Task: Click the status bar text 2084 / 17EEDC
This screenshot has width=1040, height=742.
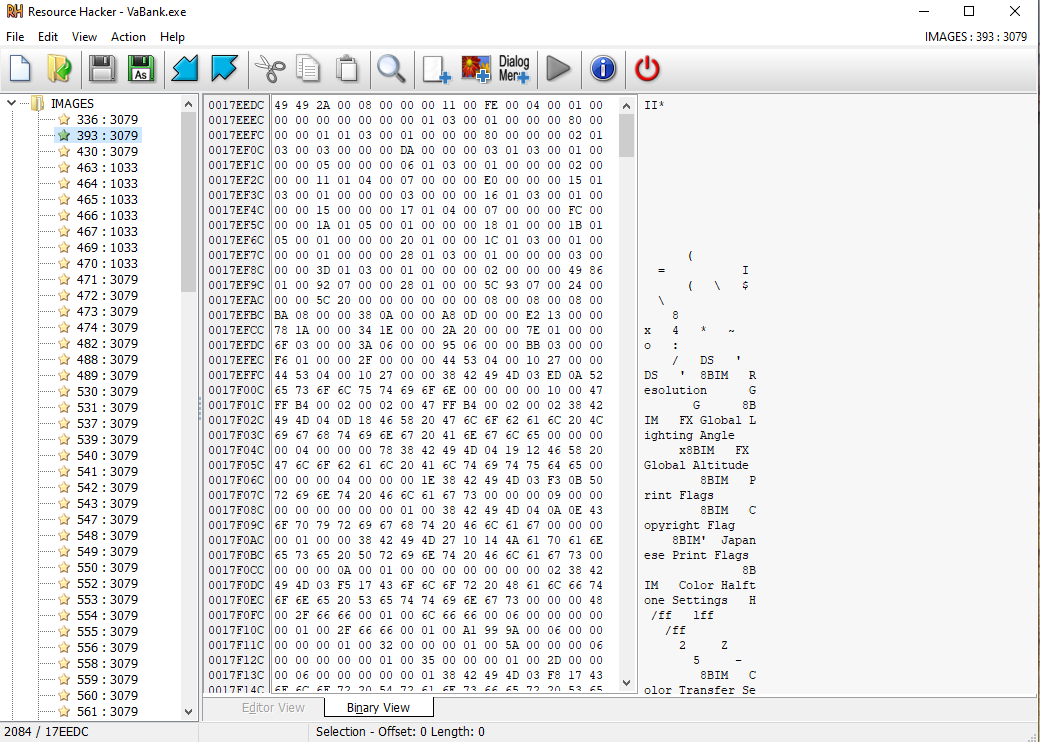Action: pyautogui.click(x=46, y=731)
